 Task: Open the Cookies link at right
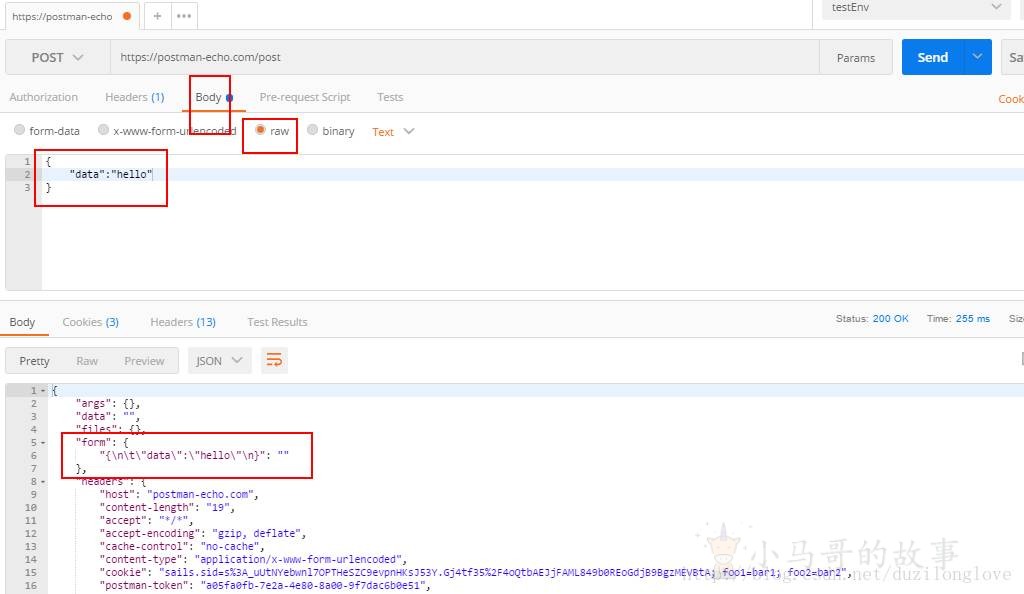point(1010,99)
